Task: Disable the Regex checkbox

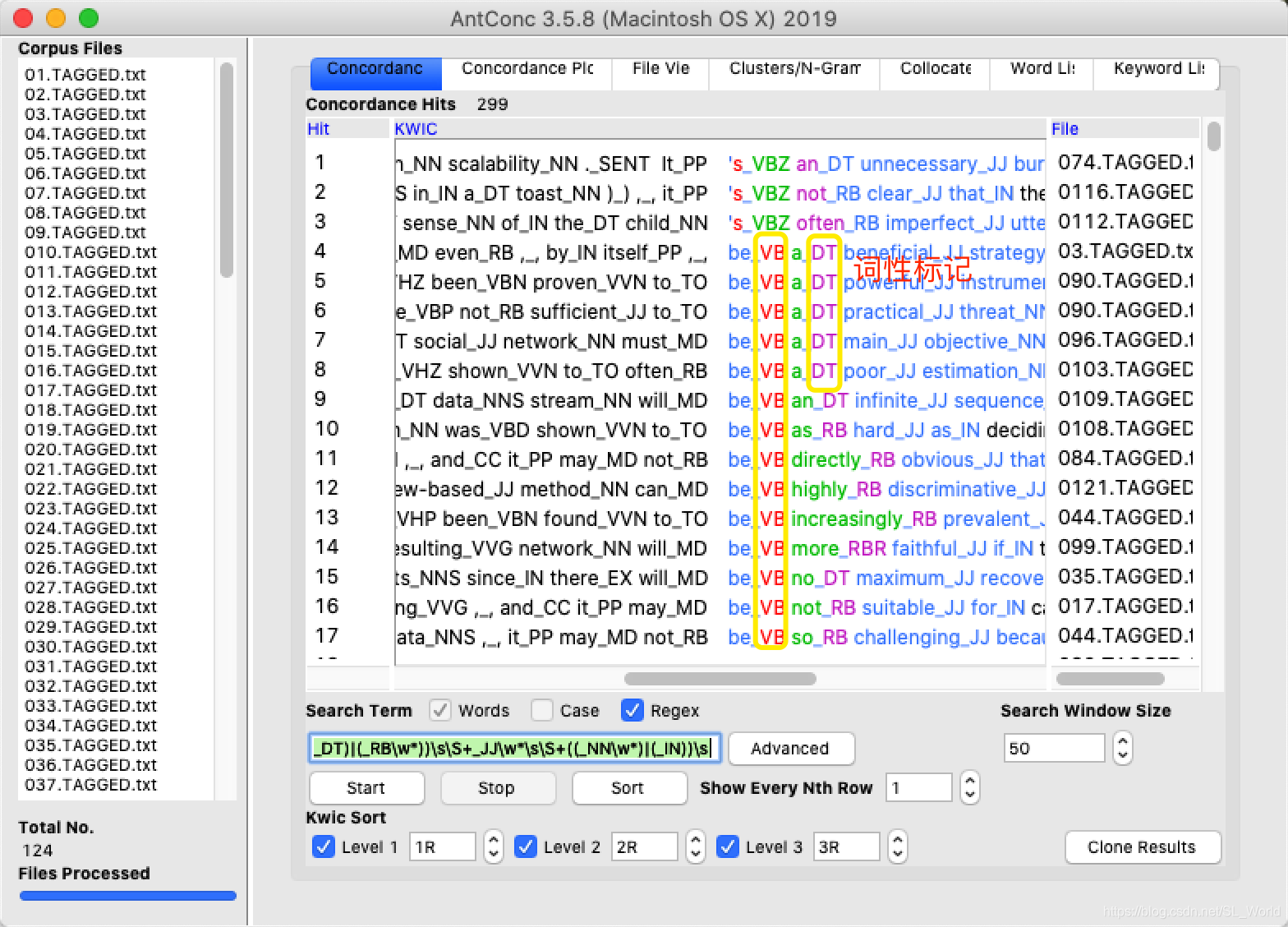Action: (632, 710)
